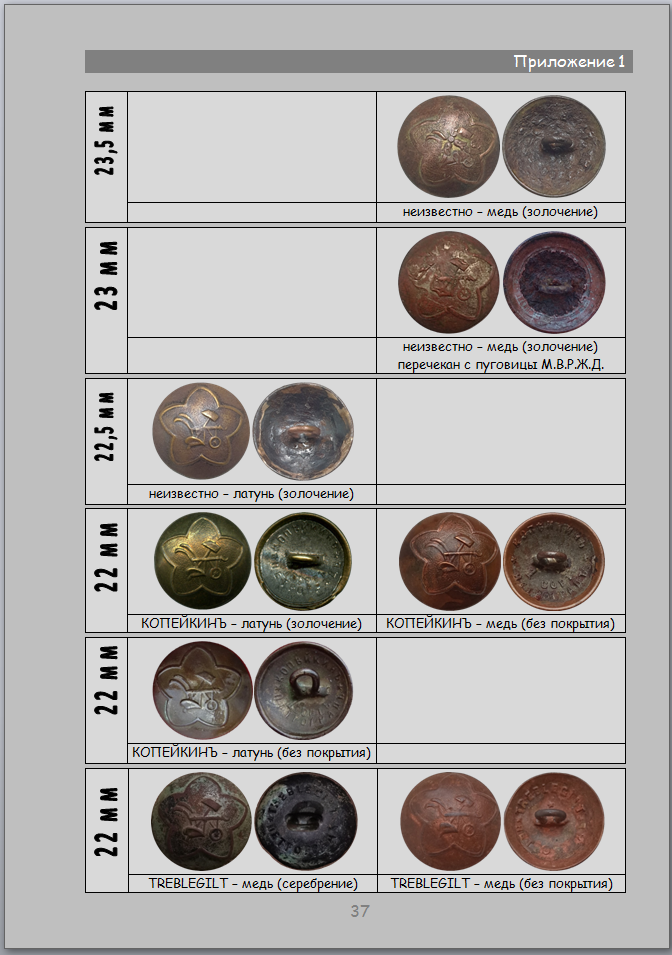Screen dimensions: 672x955
Task: Select the 22,5 мм size label
Action: tap(106, 425)
